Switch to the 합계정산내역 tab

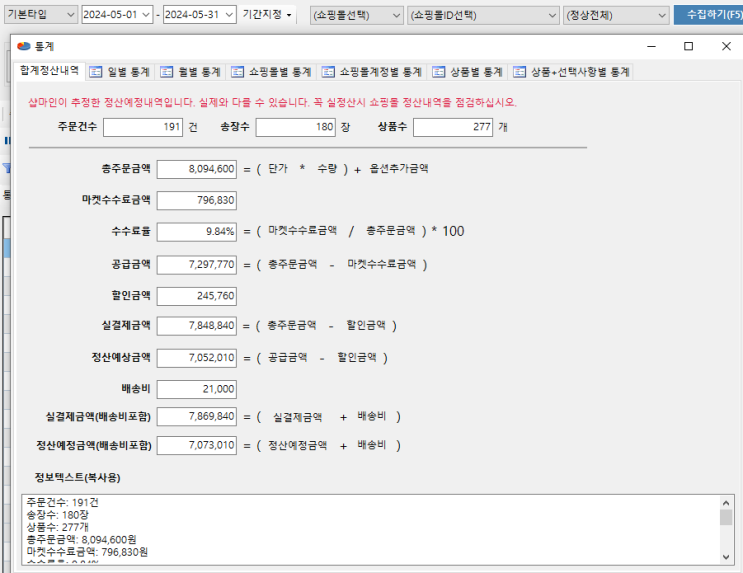coord(49,71)
